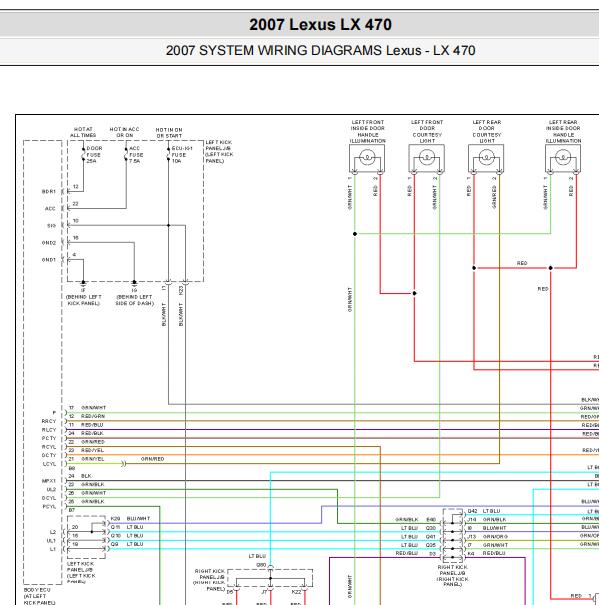Click the ground symbol behind left kick panel
This screenshot has width=599, height=605.
pyautogui.click(x=83, y=283)
